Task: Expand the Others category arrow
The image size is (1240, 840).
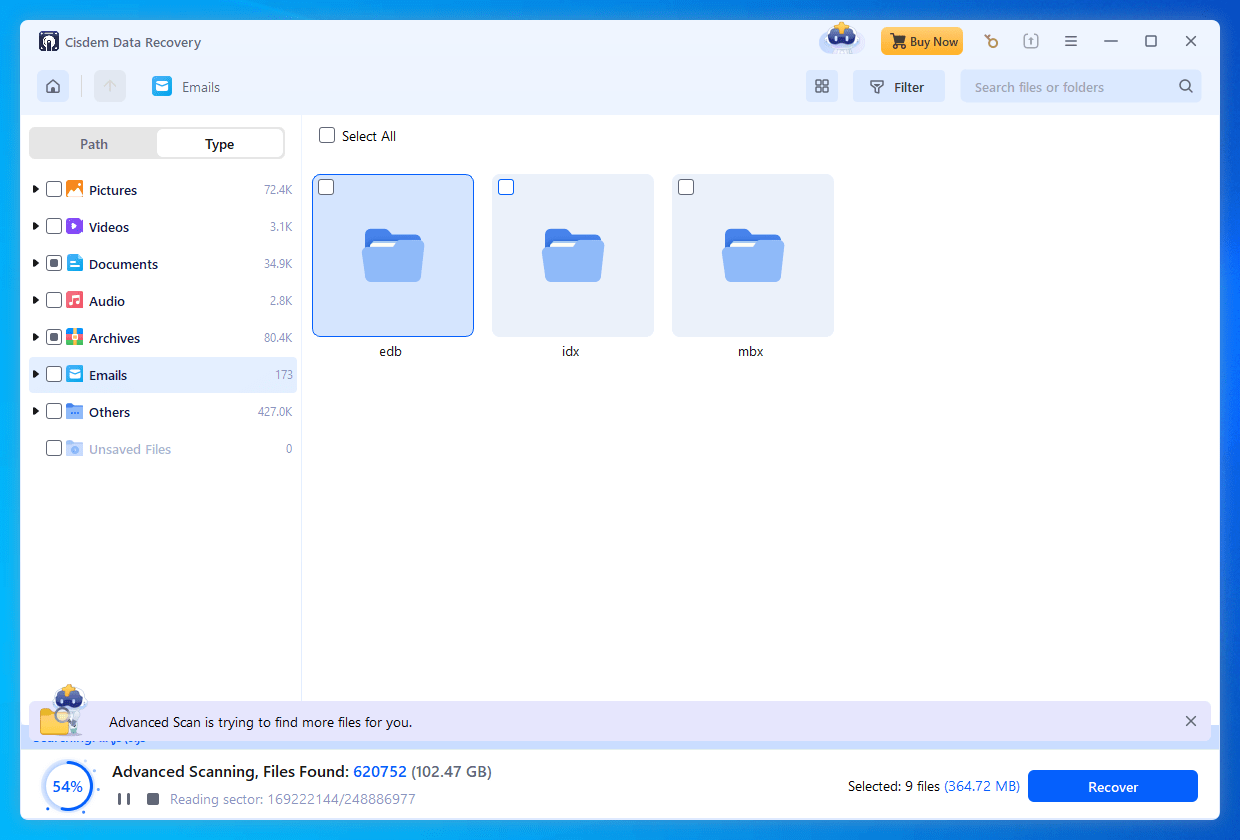Action: coord(36,412)
